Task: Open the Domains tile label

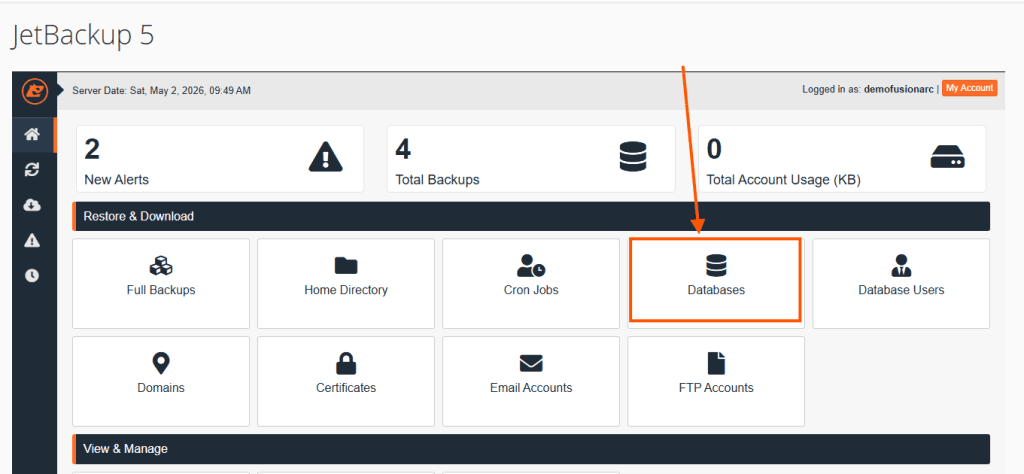Action: [161, 388]
